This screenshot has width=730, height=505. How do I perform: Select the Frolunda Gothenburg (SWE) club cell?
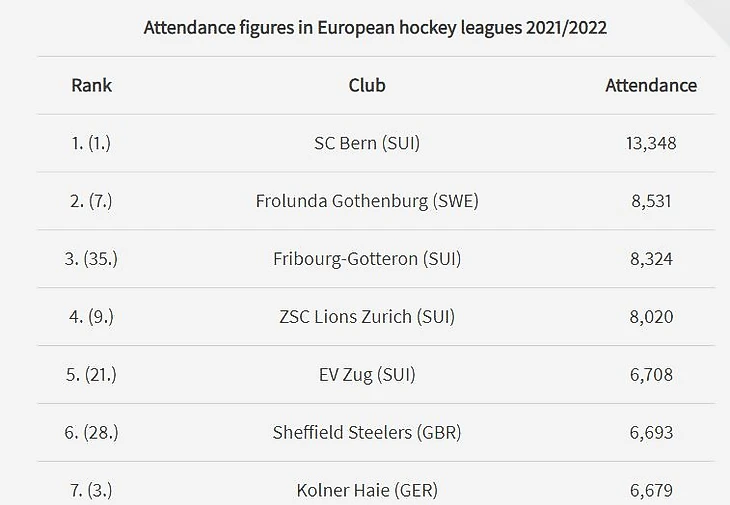[x=367, y=201]
